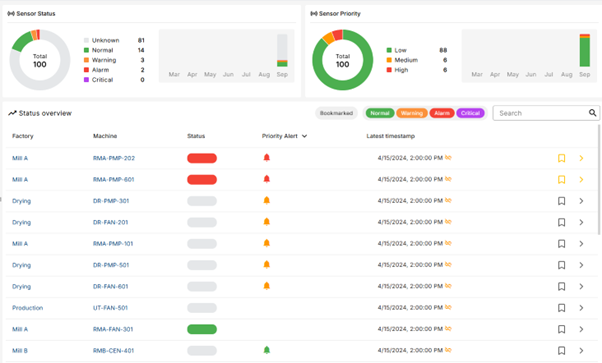Viewport: 602px width, 363px height.
Task: Open RMA-FAN-301 row chevron
Action: (581, 329)
